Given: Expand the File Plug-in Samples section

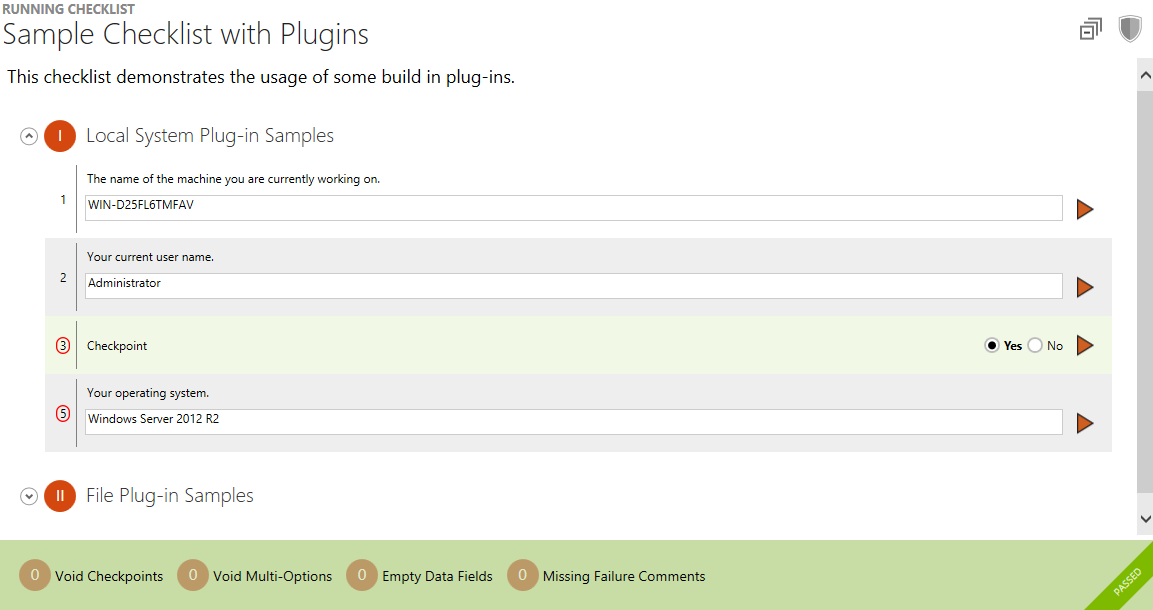Looking at the screenshot, I should click(29, 496).
